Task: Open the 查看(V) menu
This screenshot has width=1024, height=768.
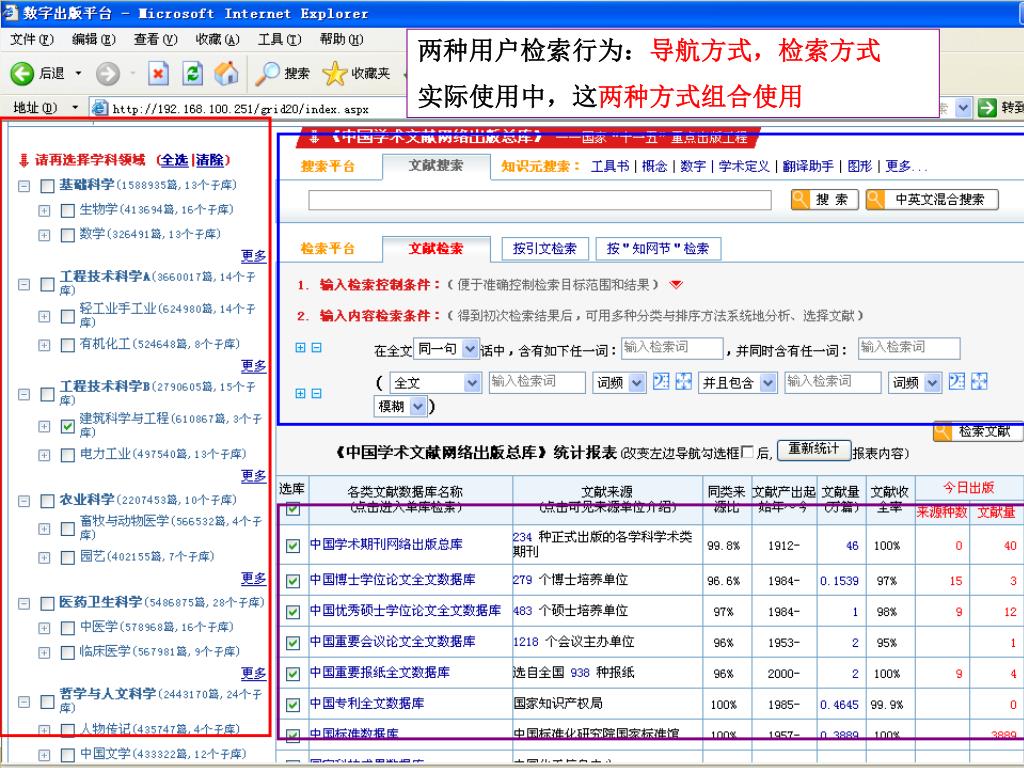Action: (x=155, y=39)
